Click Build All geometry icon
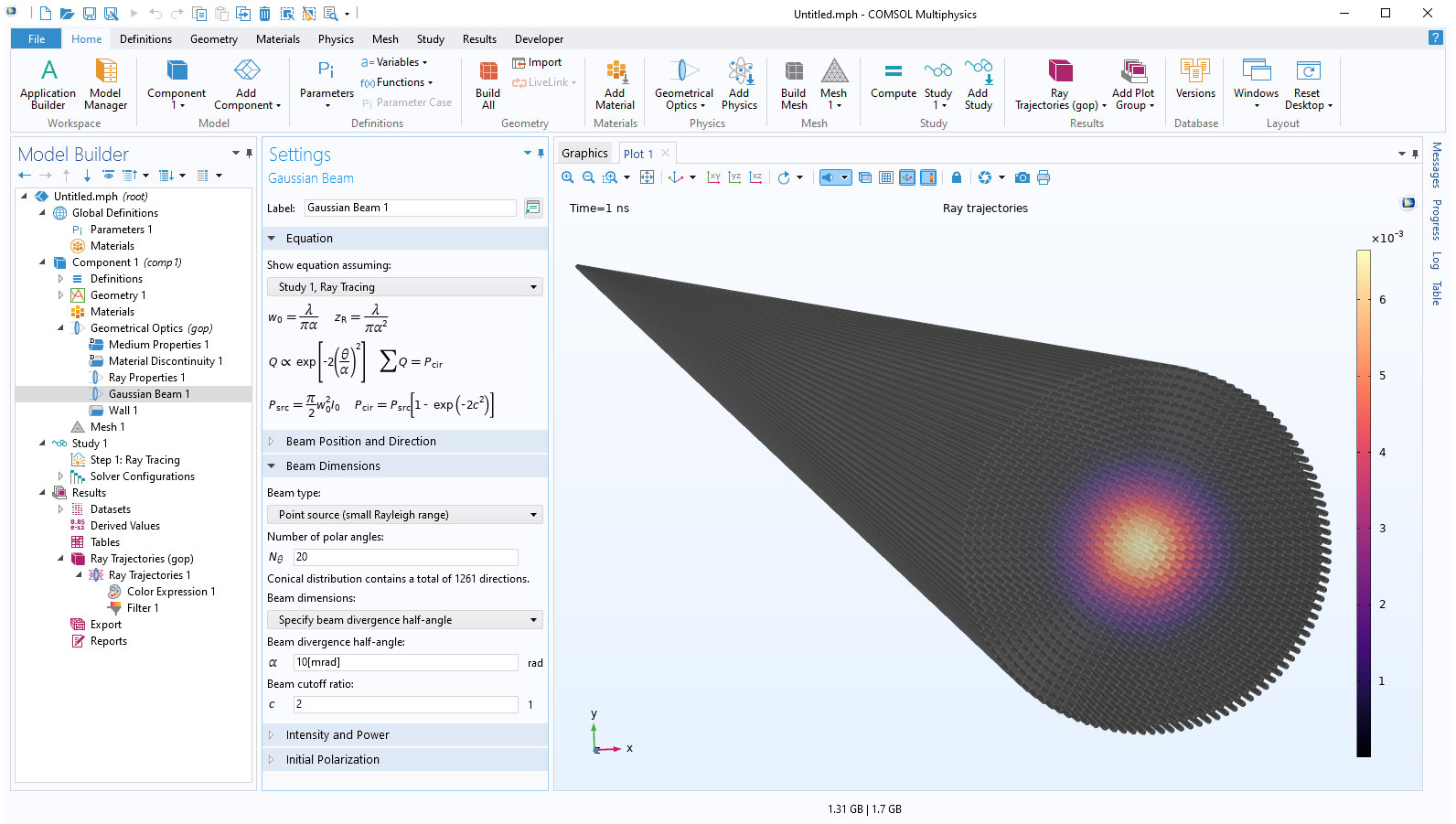This screenshot has width=1456, height=824. 487,84
